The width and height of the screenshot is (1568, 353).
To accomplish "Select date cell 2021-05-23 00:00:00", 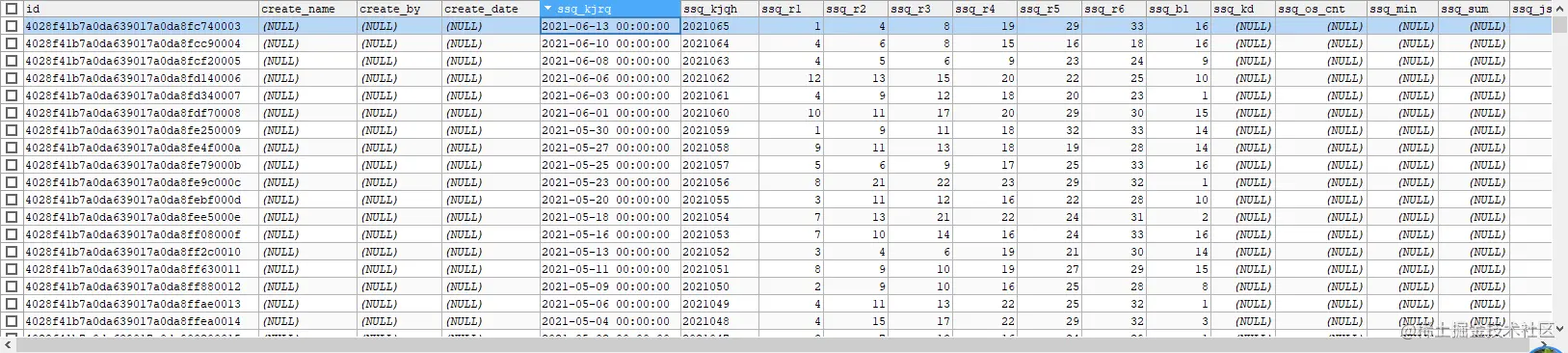I will pyautogui.click(x=610, y=182).
